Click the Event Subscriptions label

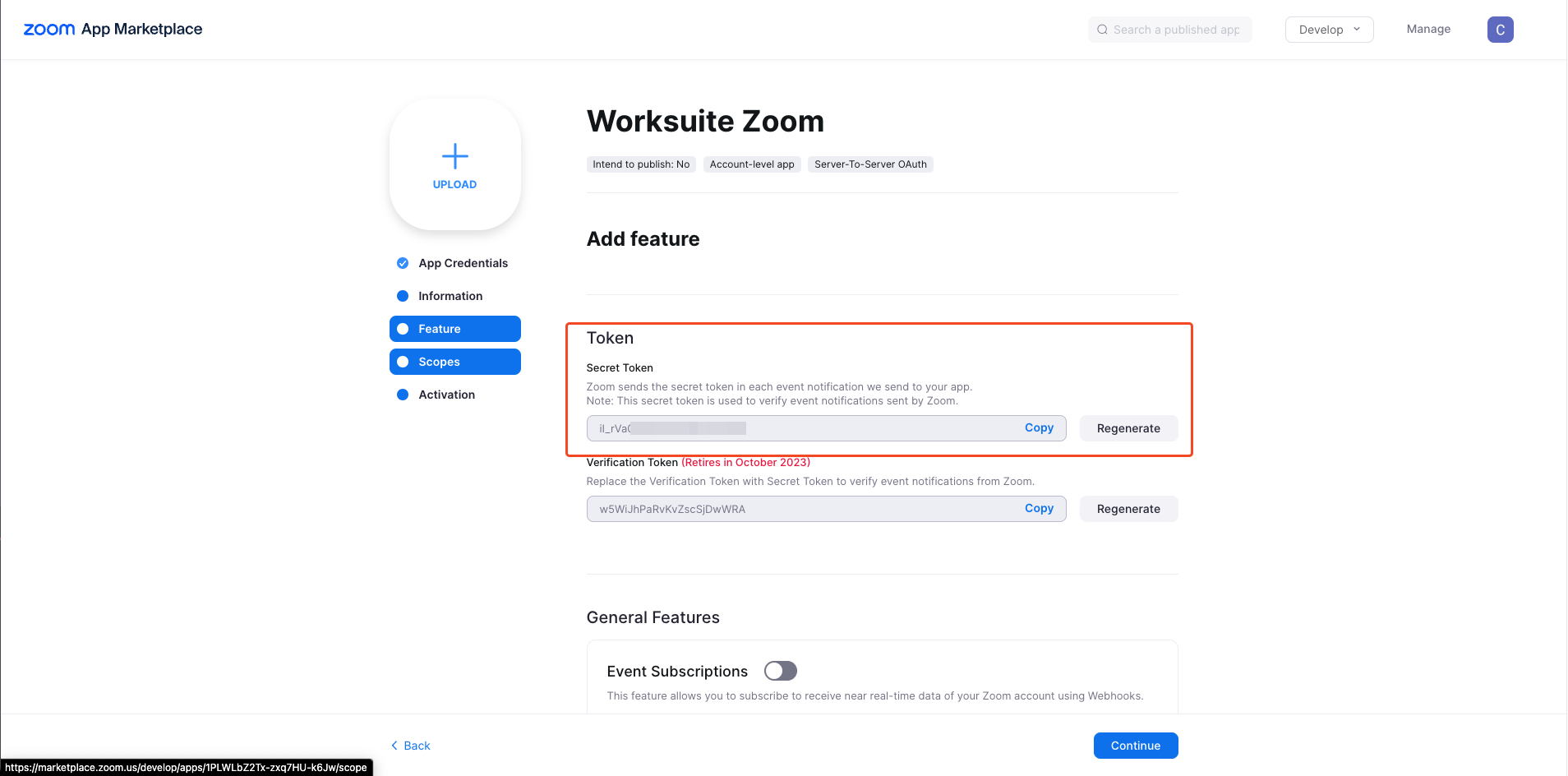tap(677, 672)
